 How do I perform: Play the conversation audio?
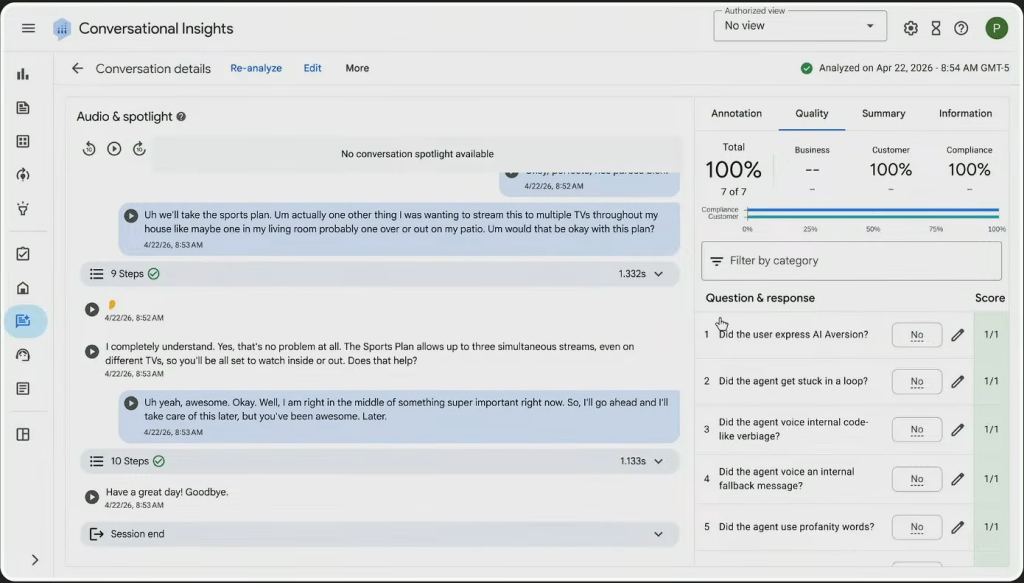(x=114, y=149)
